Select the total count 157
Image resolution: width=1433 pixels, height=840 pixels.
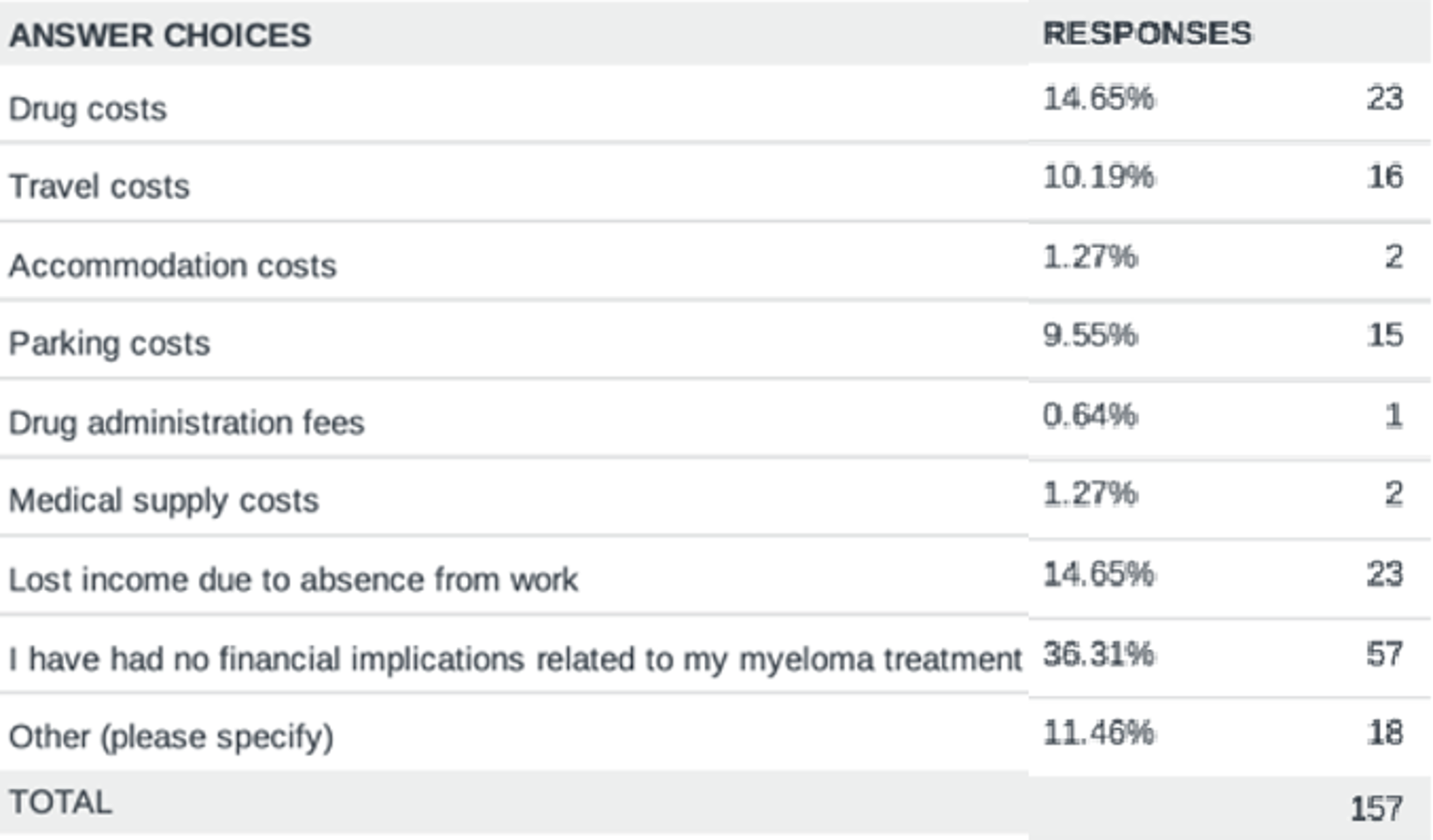(1376, 808)
